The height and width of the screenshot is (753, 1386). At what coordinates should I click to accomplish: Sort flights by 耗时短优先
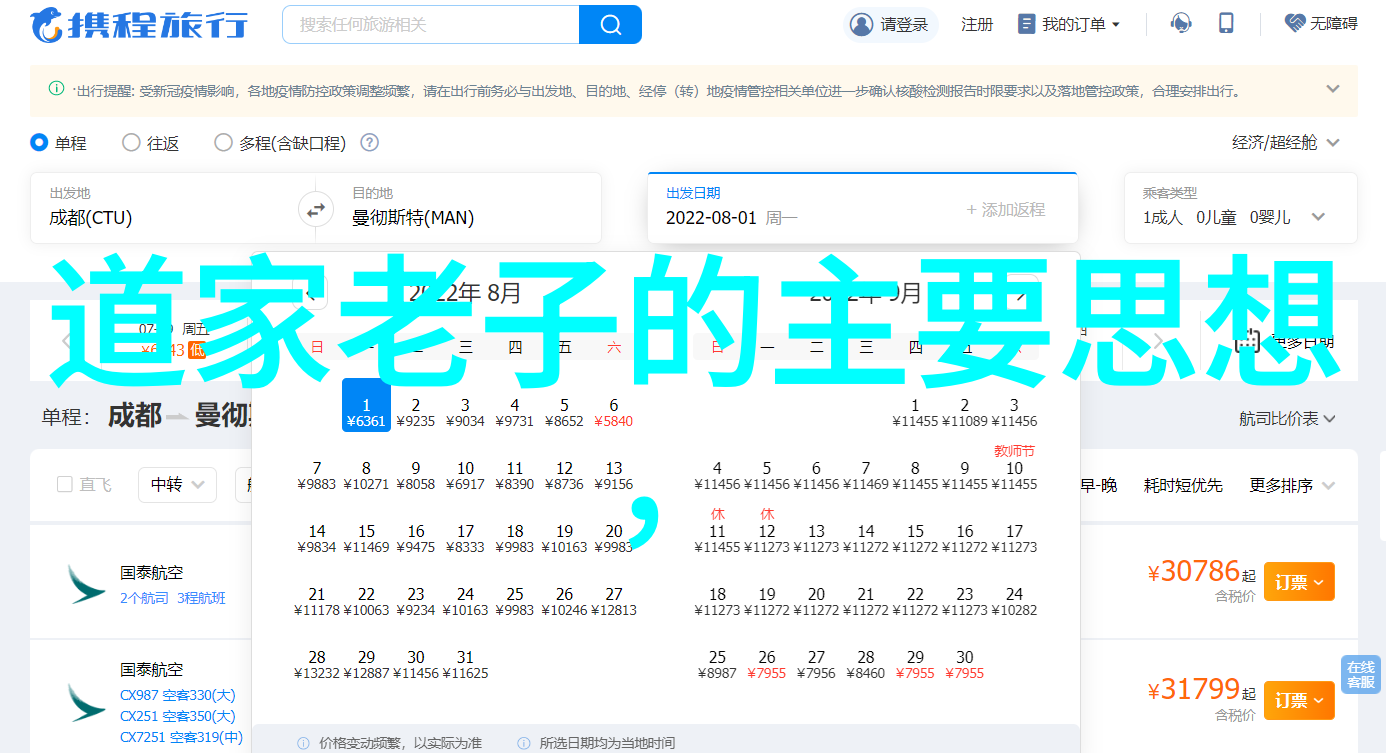[1183, 485]
